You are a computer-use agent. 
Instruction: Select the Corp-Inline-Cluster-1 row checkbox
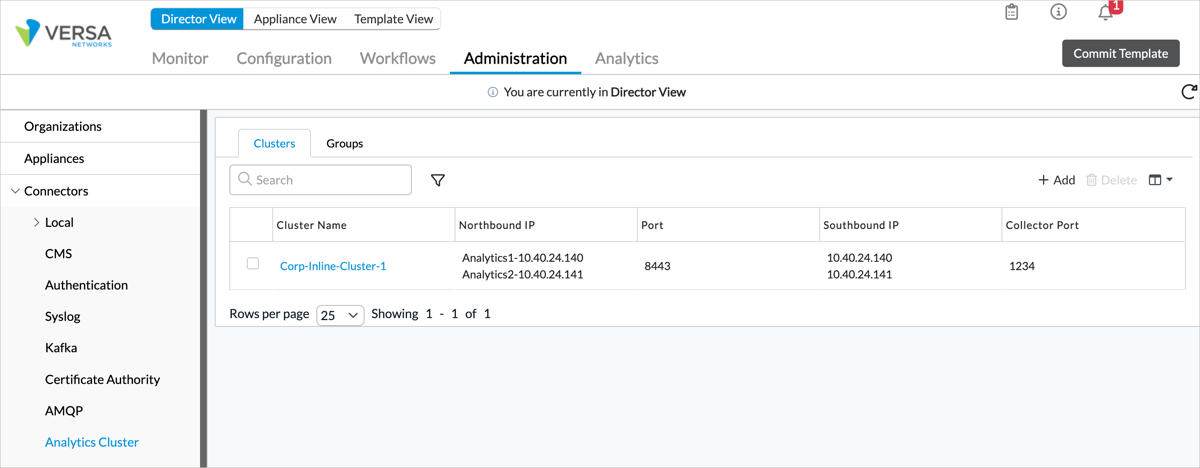point(253,264)
